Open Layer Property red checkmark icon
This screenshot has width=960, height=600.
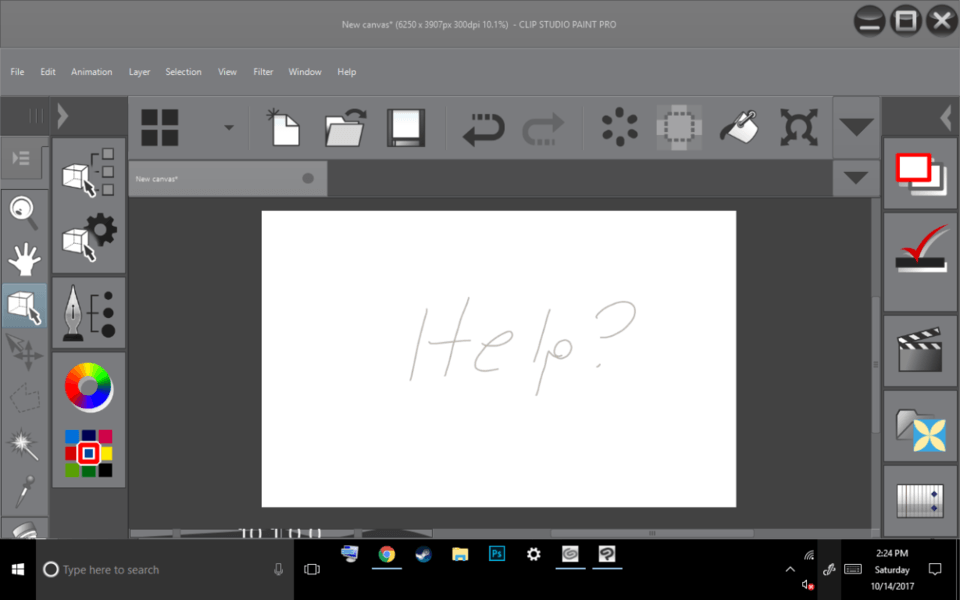[x=920, y=250]
